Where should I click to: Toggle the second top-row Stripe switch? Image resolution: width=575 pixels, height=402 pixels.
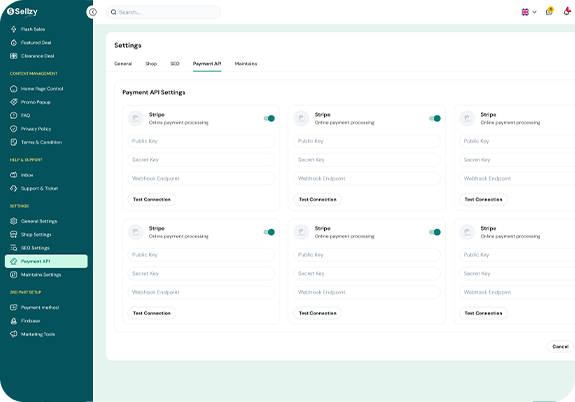coord(435,118)
